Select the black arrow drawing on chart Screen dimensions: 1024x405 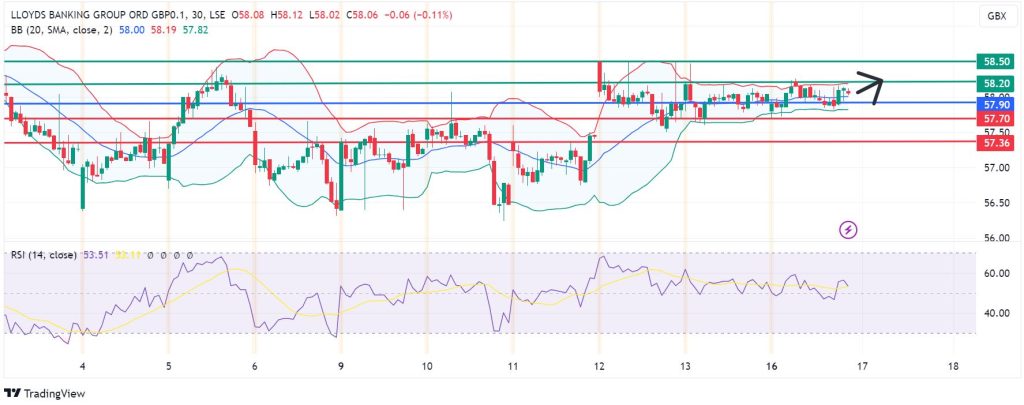[x=870, y=86]
